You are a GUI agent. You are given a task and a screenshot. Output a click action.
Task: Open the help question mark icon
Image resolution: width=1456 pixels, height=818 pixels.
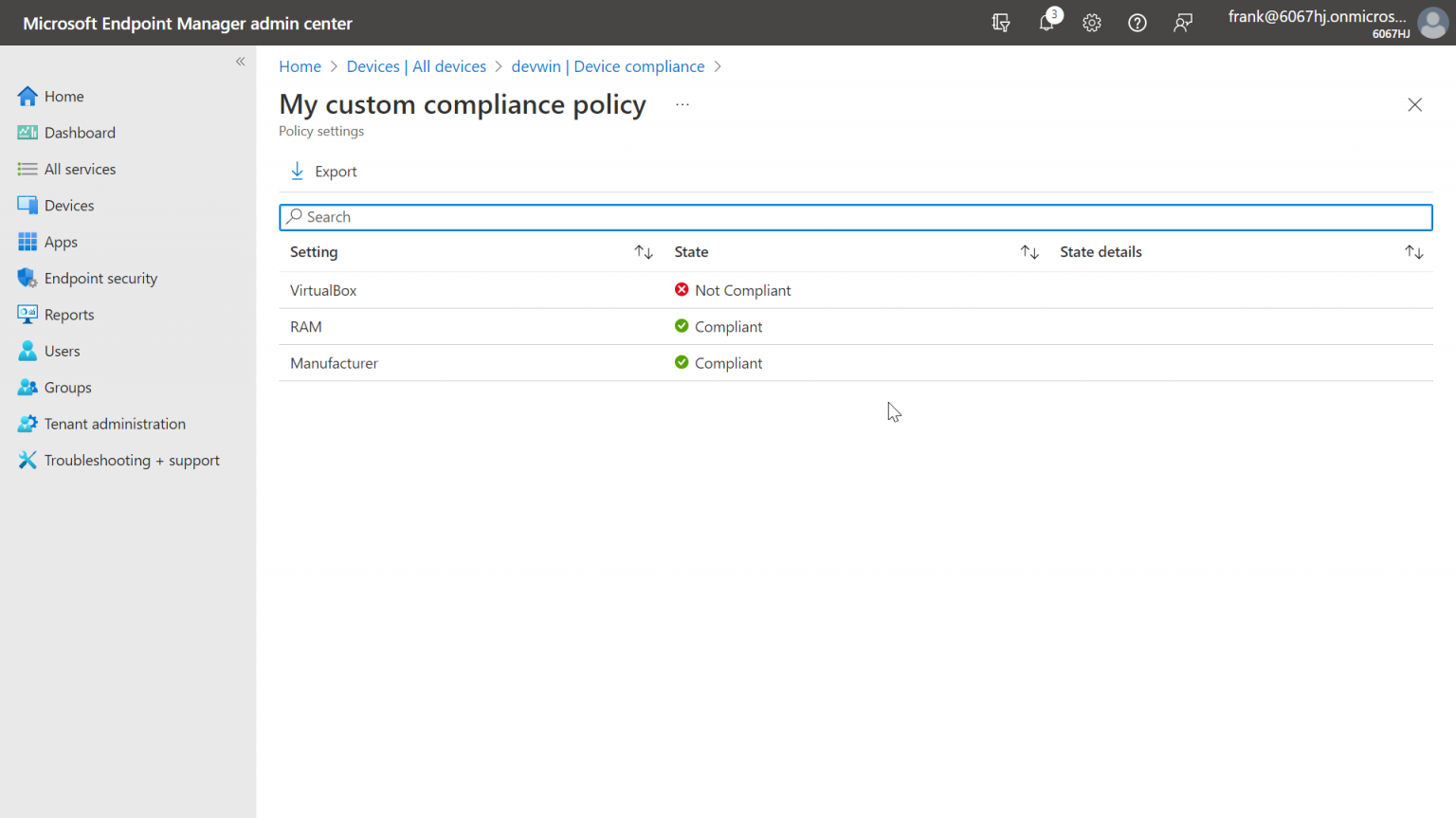[x=1137, y=23]
